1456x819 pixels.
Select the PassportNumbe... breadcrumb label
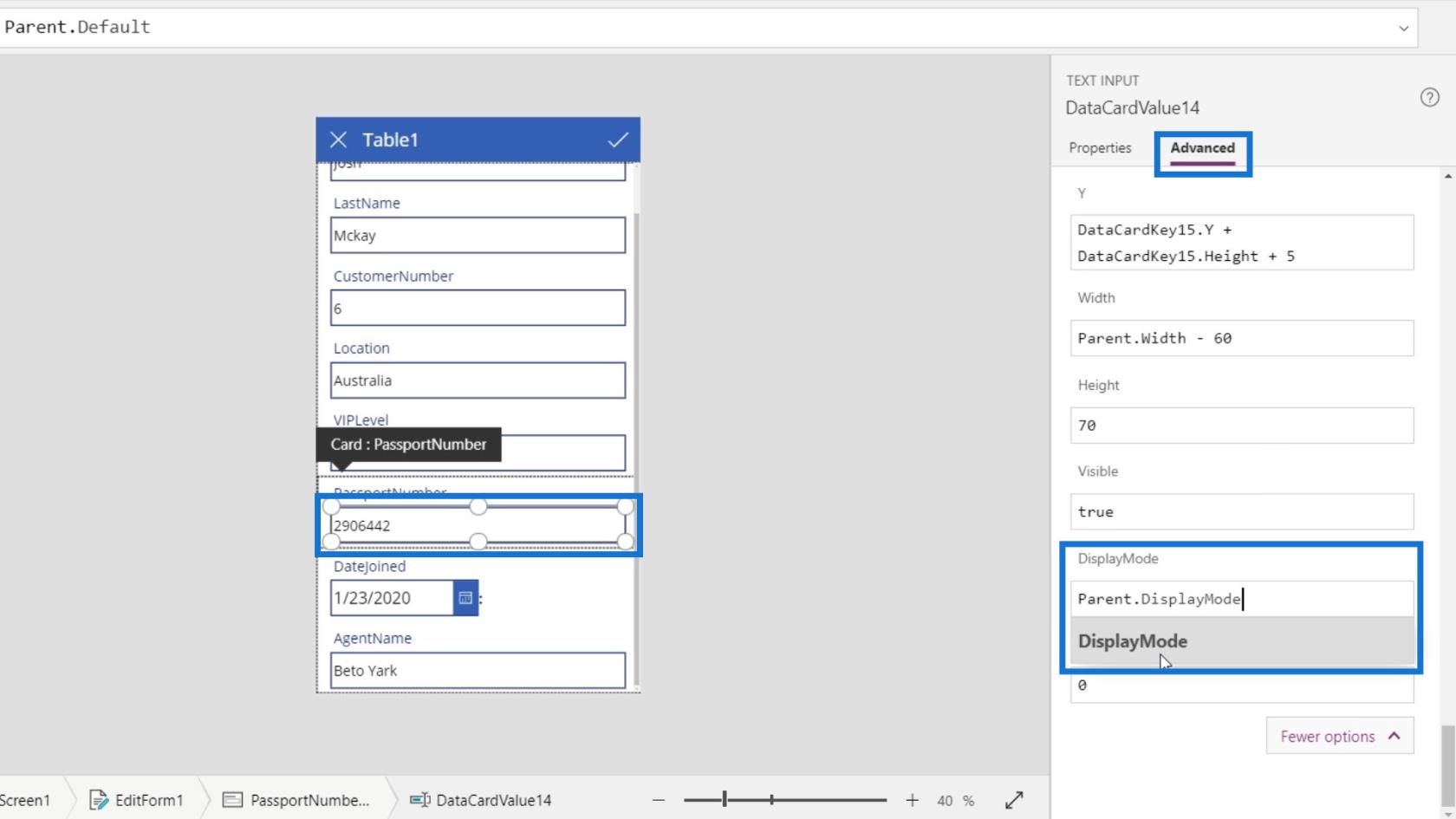point(309,800)
